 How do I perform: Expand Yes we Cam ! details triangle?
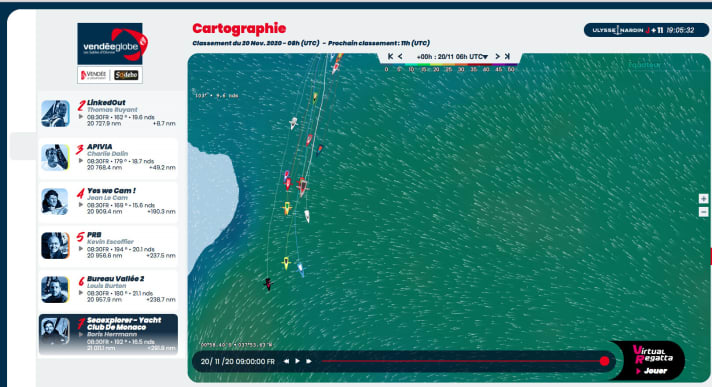point(81,205)
